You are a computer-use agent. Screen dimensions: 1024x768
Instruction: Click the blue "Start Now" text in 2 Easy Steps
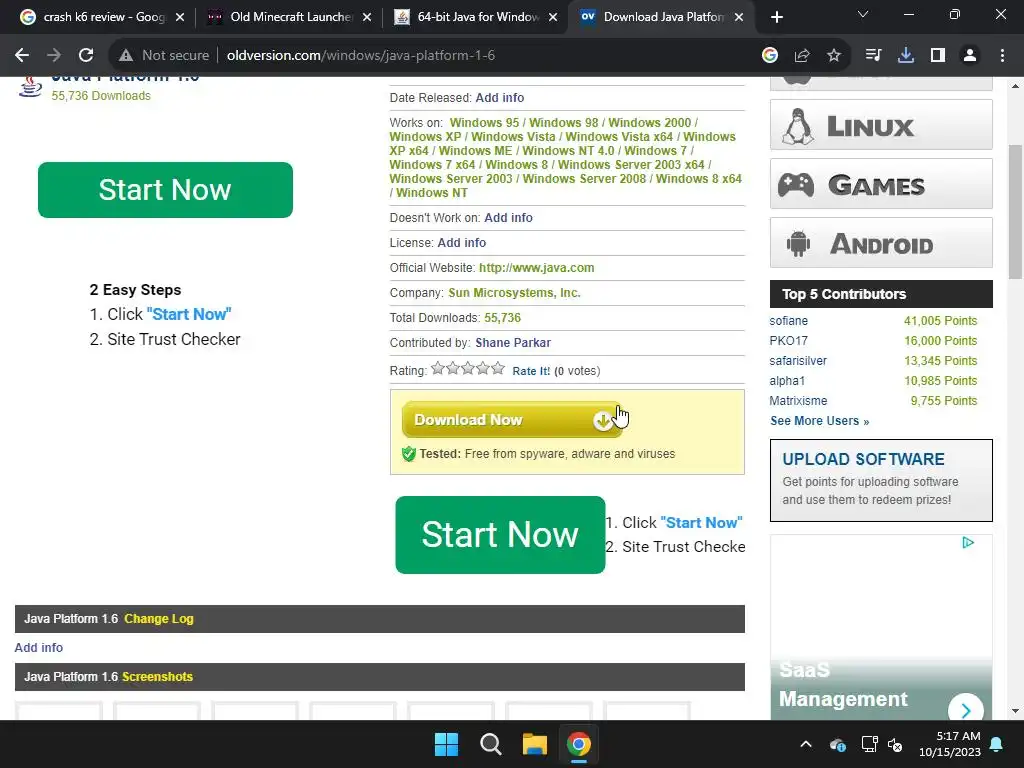189,314
